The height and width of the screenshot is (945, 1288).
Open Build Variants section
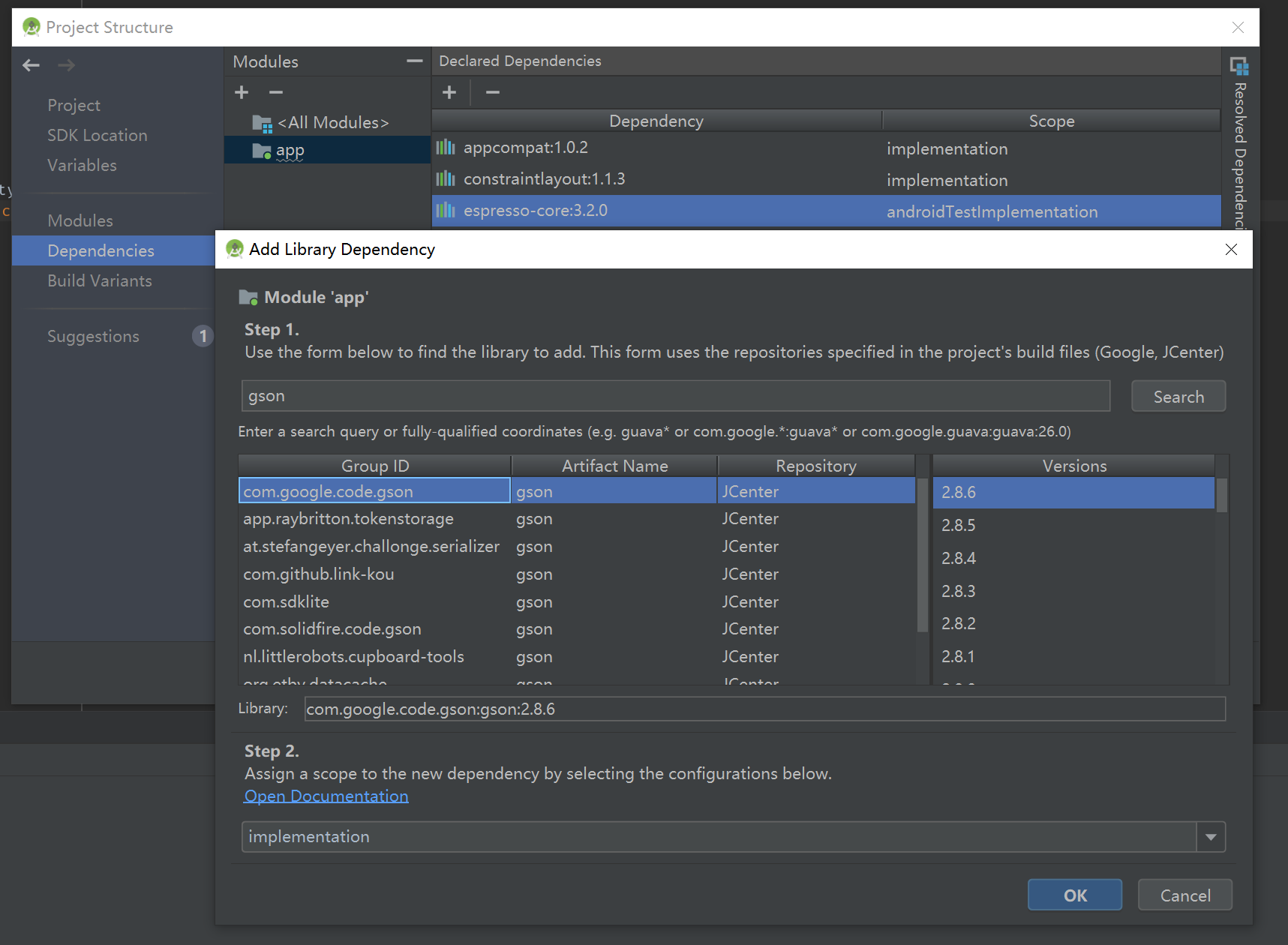(x=100, y=280)
